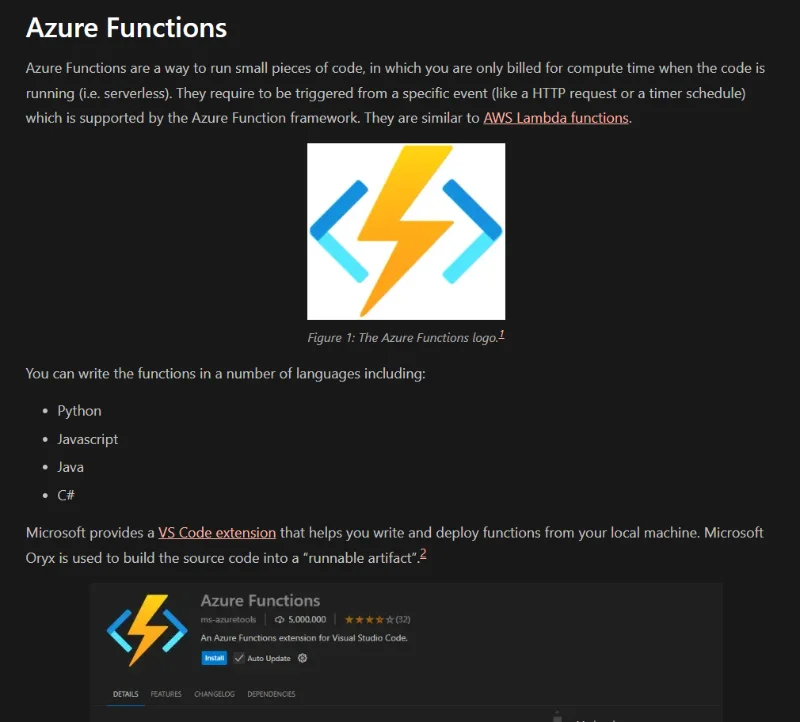
Task: Click the download count cloud icon
Action: [280, 620]
